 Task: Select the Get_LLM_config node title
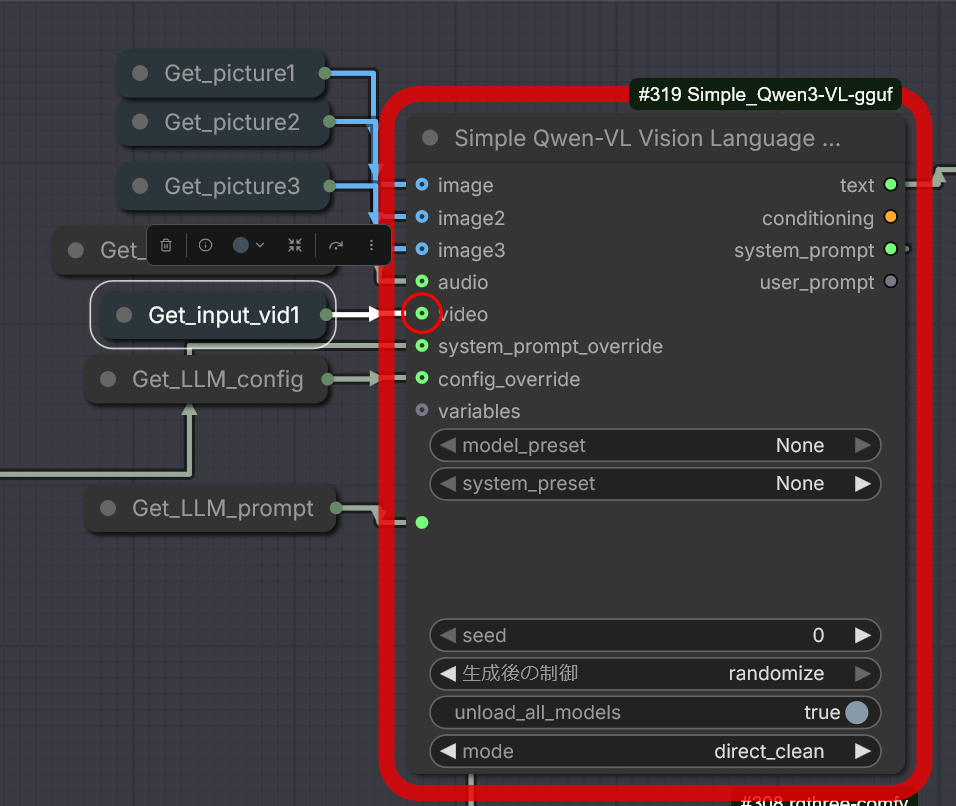[218, 380]
